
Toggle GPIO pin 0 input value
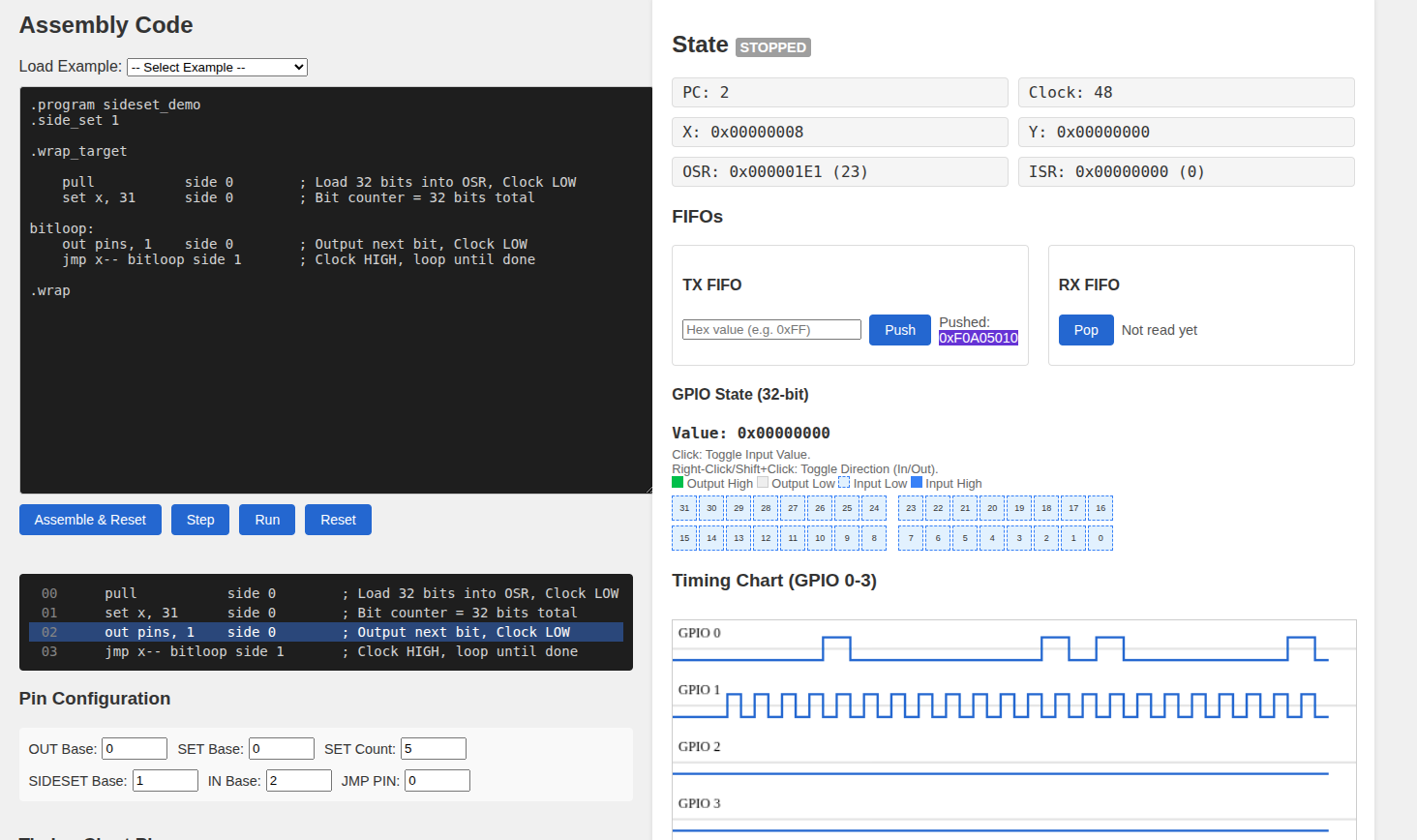point(1100,538)
